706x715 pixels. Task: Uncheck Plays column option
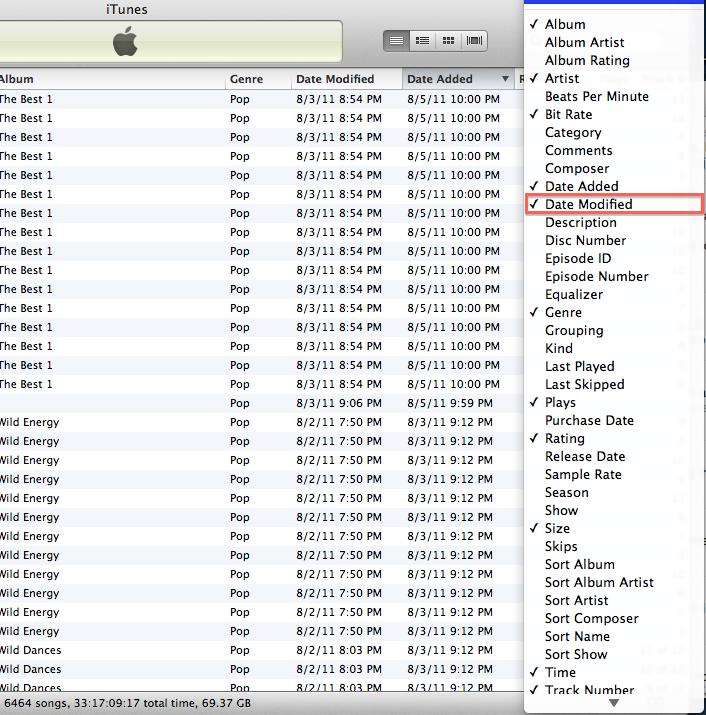click(613, 403)
